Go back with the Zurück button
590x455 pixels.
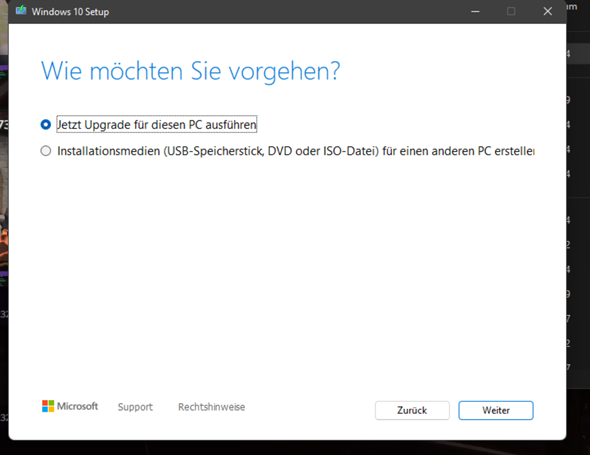pyautogui.click(x=412, y=410)
